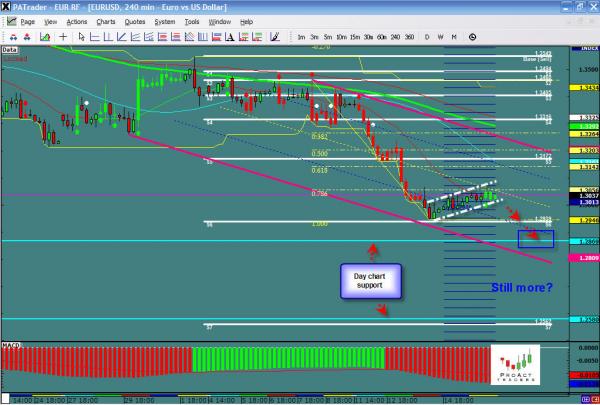Open the Quotes menu

(x=135, y=20)
